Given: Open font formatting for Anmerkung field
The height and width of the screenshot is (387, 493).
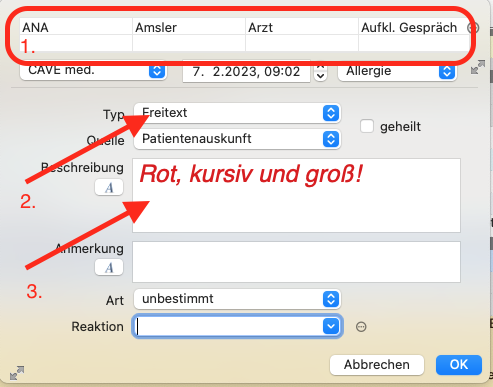Looking at the screenshot, I should tap(109, 267).
